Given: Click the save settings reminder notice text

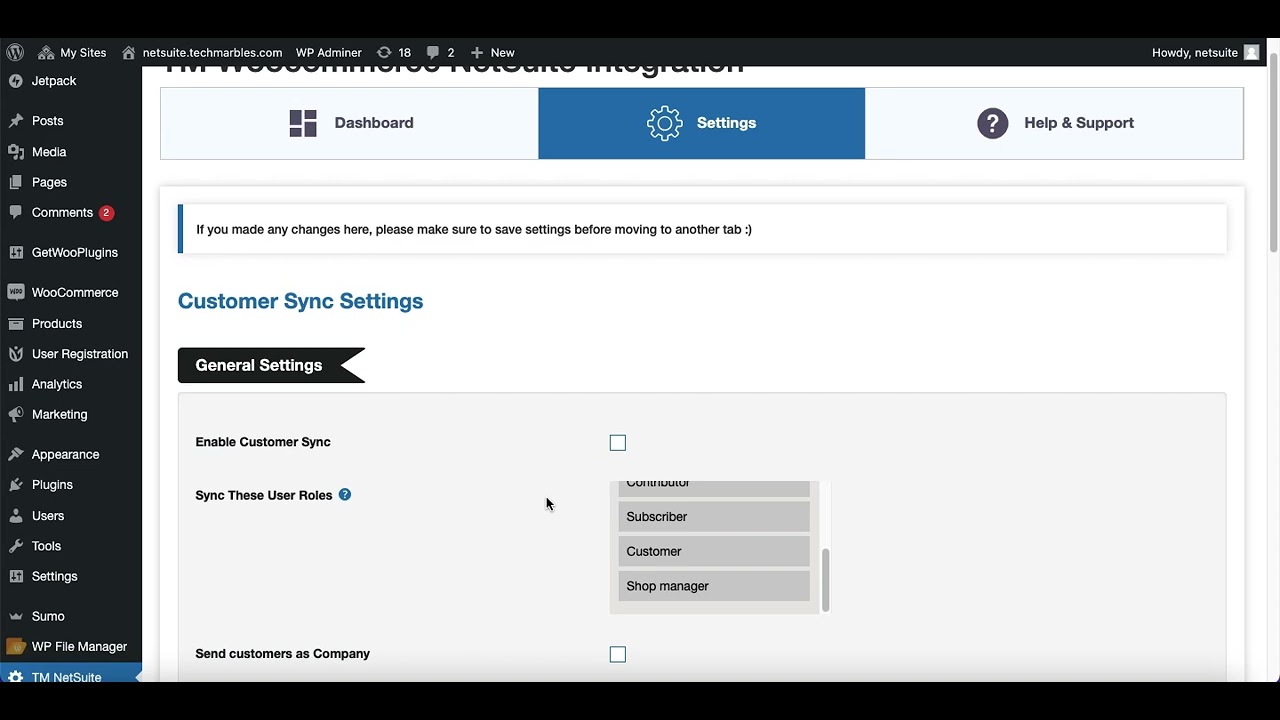Looking at the screenshot, I should pyautogui.click(x=474, y=229).
